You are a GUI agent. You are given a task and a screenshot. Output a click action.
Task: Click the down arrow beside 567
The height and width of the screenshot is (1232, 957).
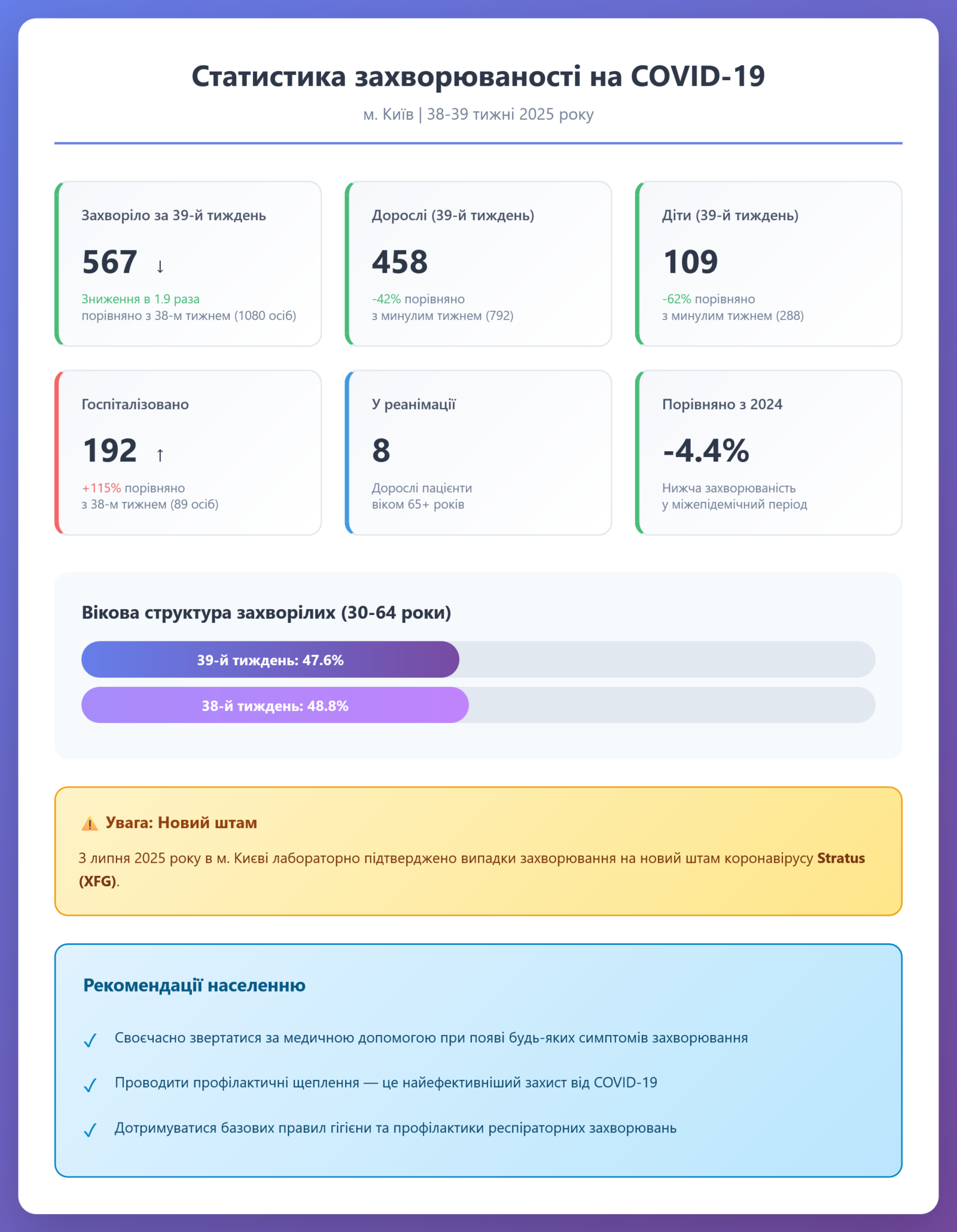160,266
